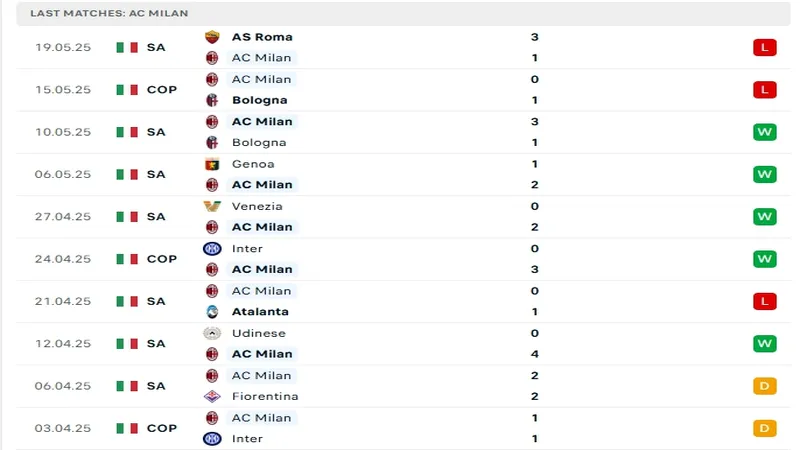Click the Venezia club crest

(x=212, y=206)
